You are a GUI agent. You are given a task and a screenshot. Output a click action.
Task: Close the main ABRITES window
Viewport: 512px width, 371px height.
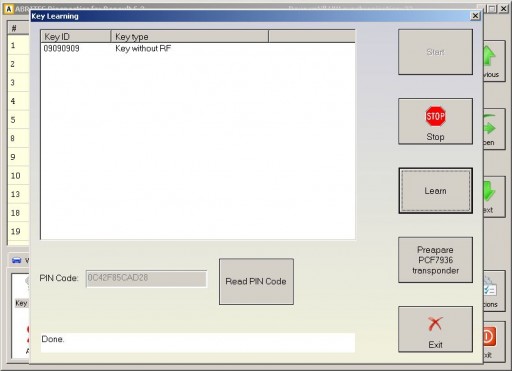pos(504,9)
